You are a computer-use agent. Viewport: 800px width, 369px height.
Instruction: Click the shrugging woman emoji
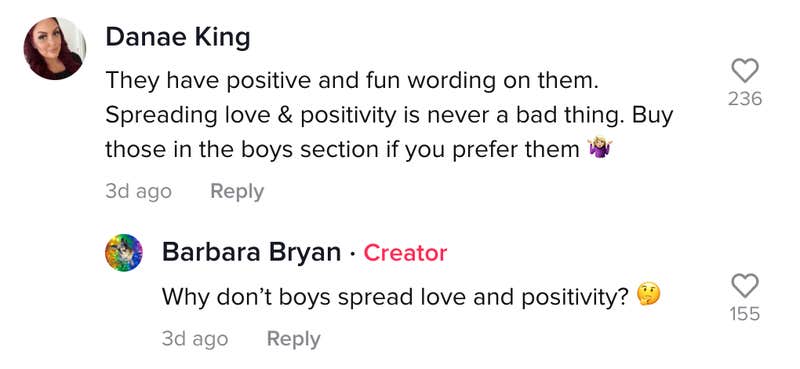(600, 149)
